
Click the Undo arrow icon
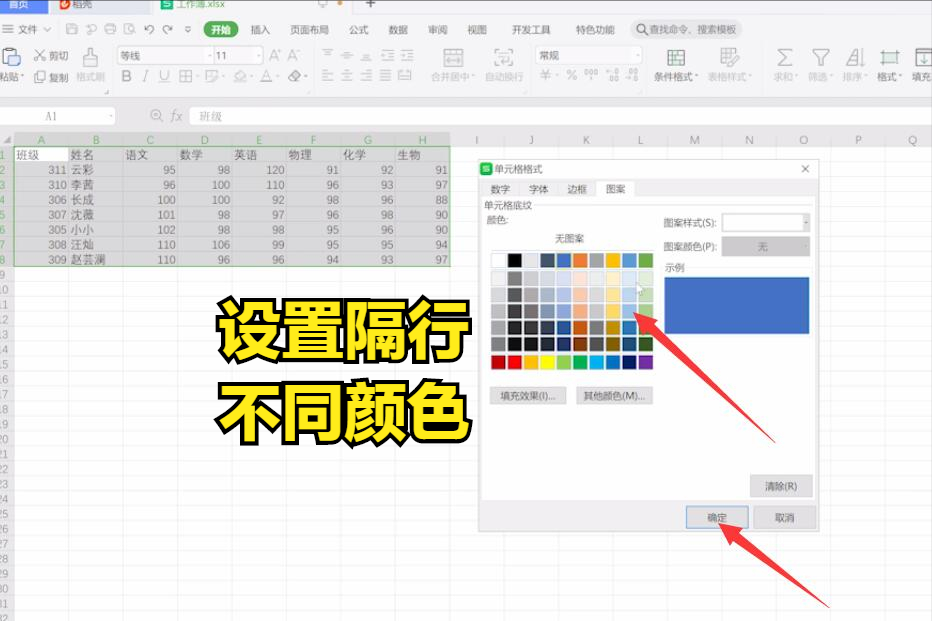point(149,29)
